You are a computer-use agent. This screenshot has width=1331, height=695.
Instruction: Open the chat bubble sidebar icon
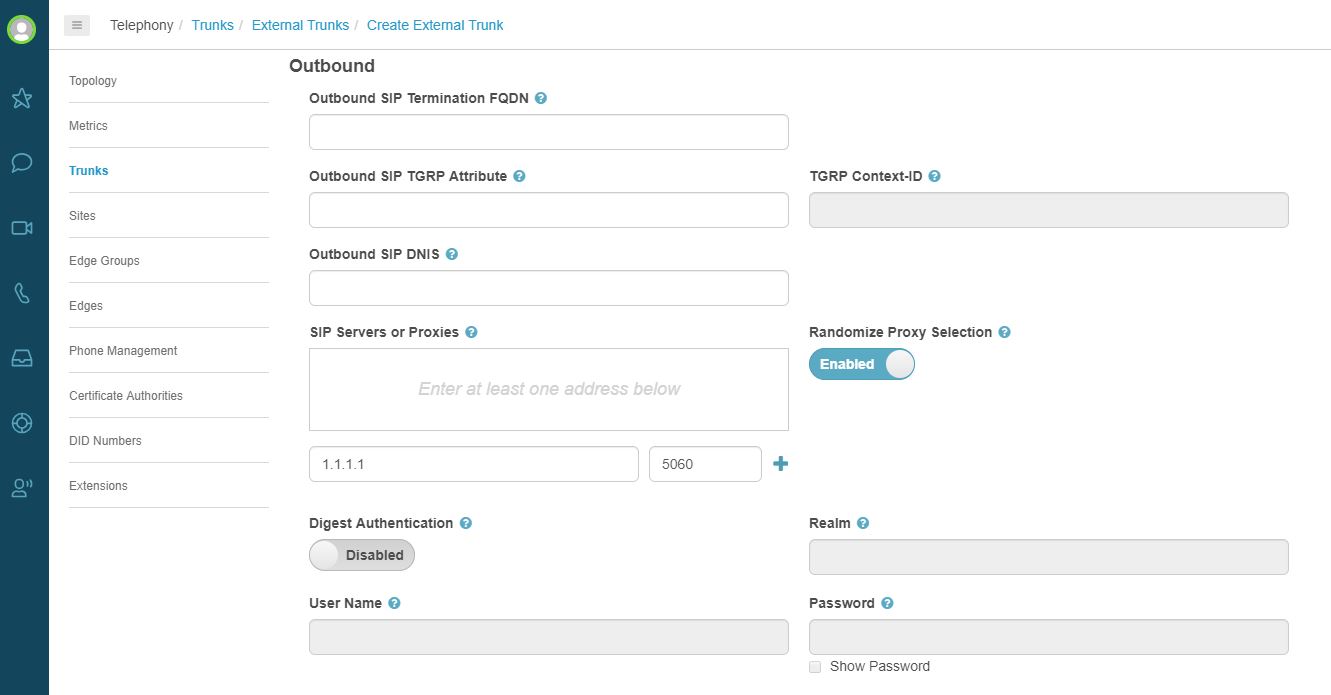click(x=22, y=163)
